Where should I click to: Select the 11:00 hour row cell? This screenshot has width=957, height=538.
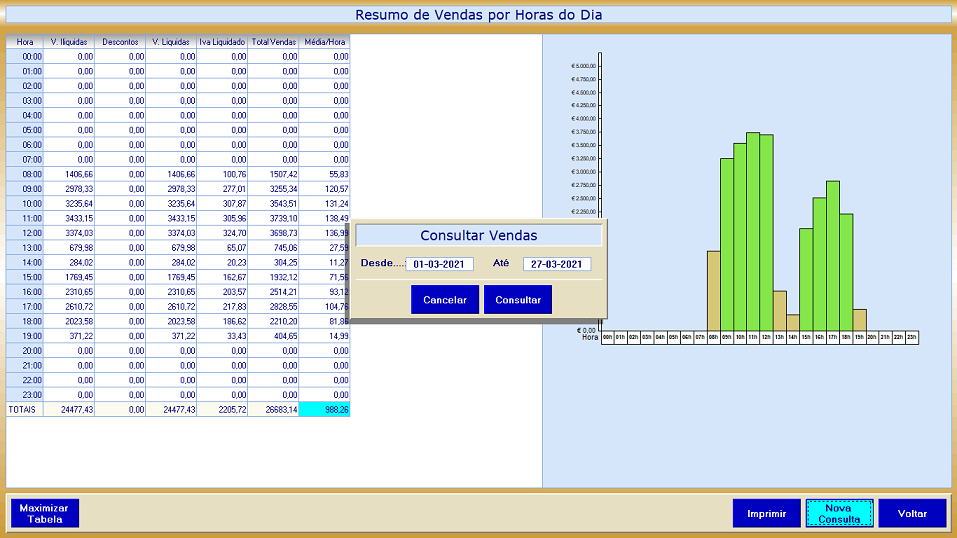(x=25, y=218)
